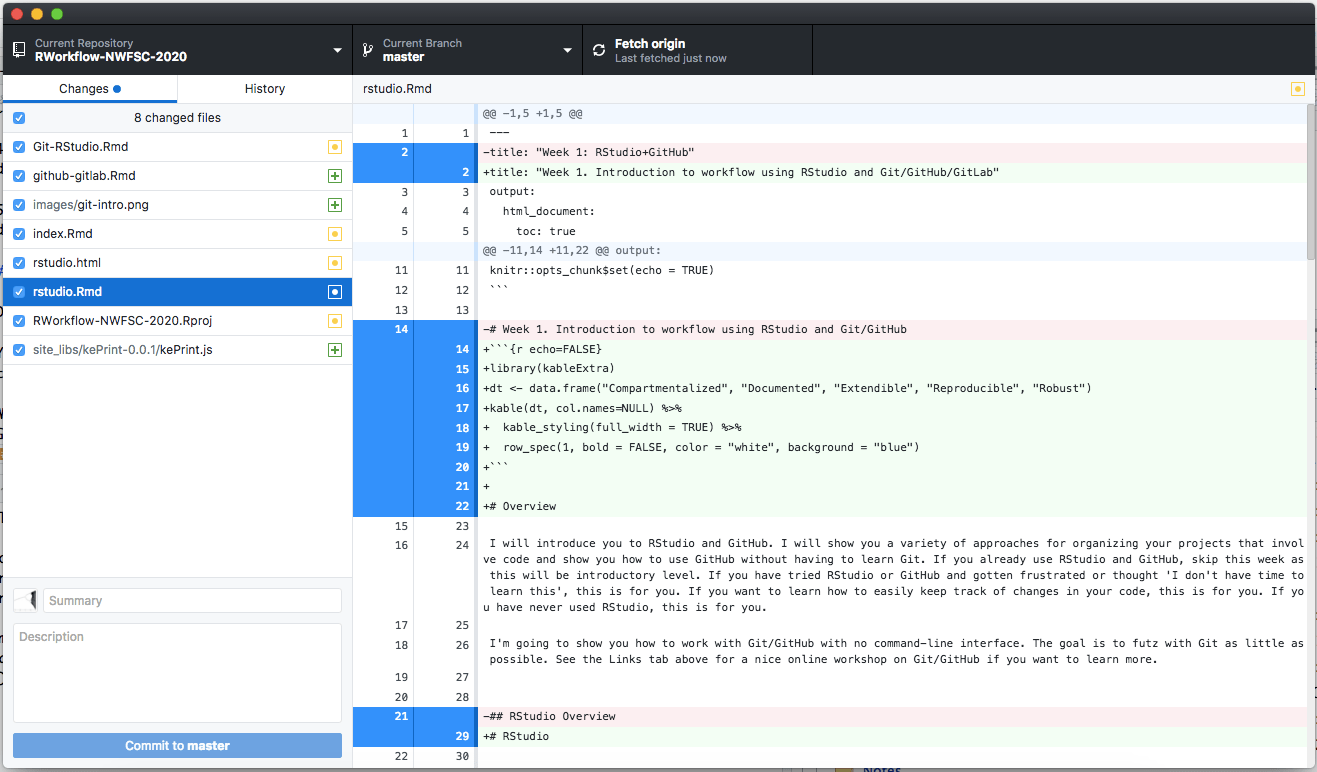
Task: Click the rstudio.Rmd diff header file name
Action: click(397, 89)
